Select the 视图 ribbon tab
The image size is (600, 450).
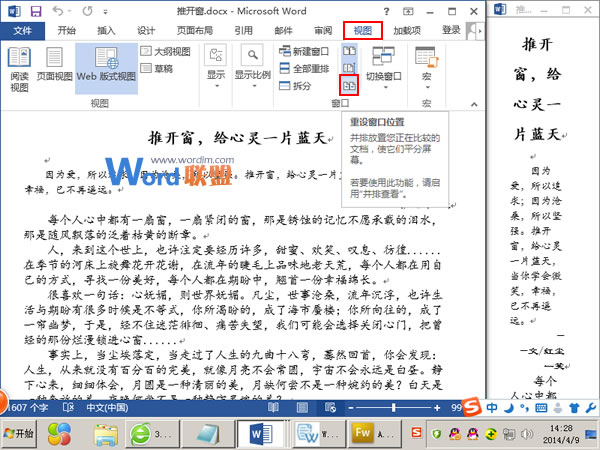click(x=363, y=31)
